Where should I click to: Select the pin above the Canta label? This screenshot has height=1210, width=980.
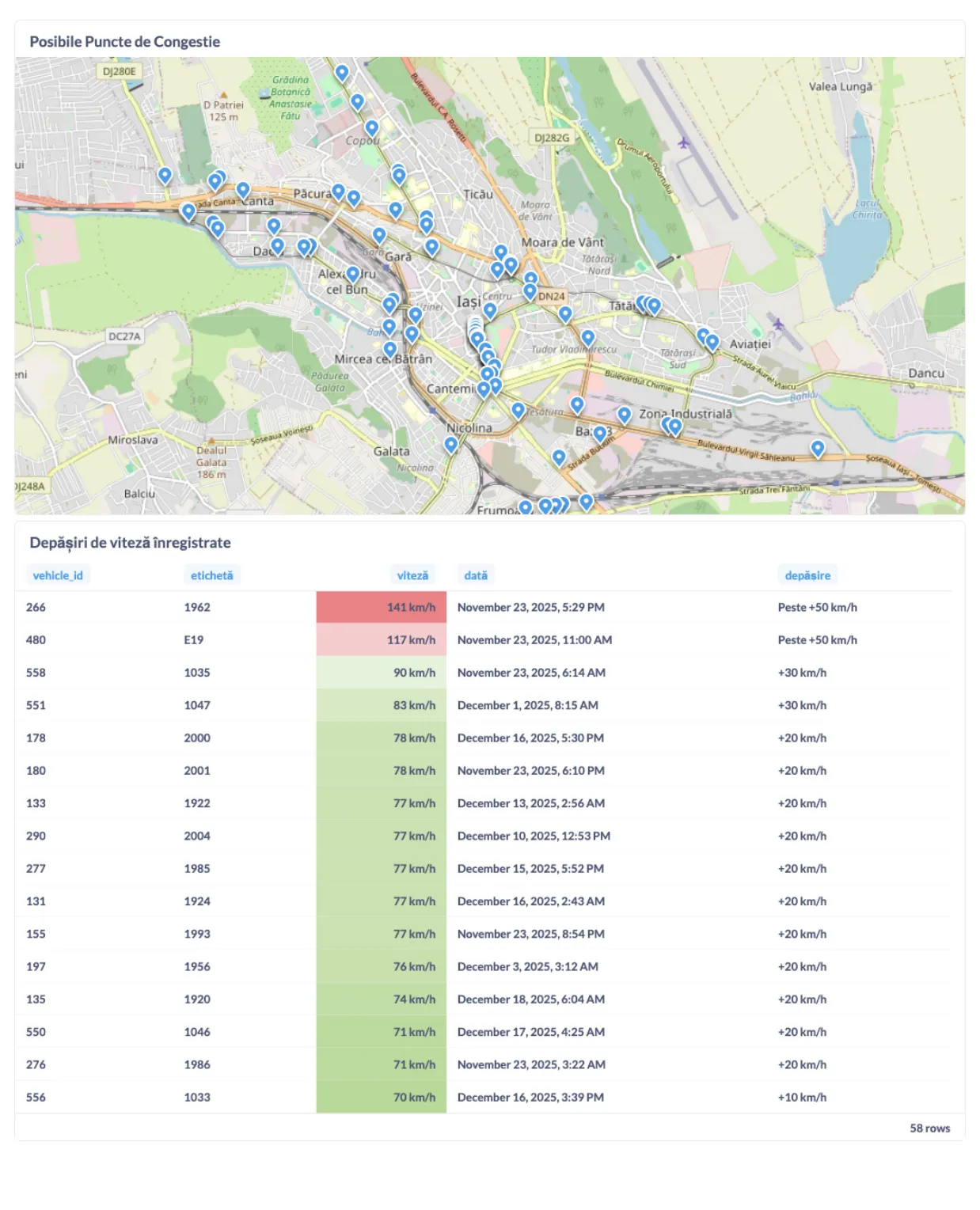(x=243, y=191)
